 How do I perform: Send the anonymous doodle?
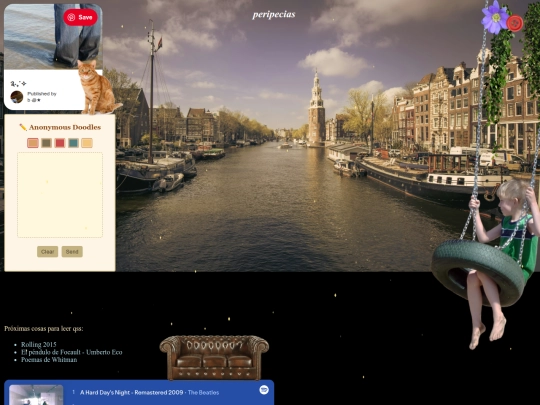pyautogui.click(x=72, y=251)
